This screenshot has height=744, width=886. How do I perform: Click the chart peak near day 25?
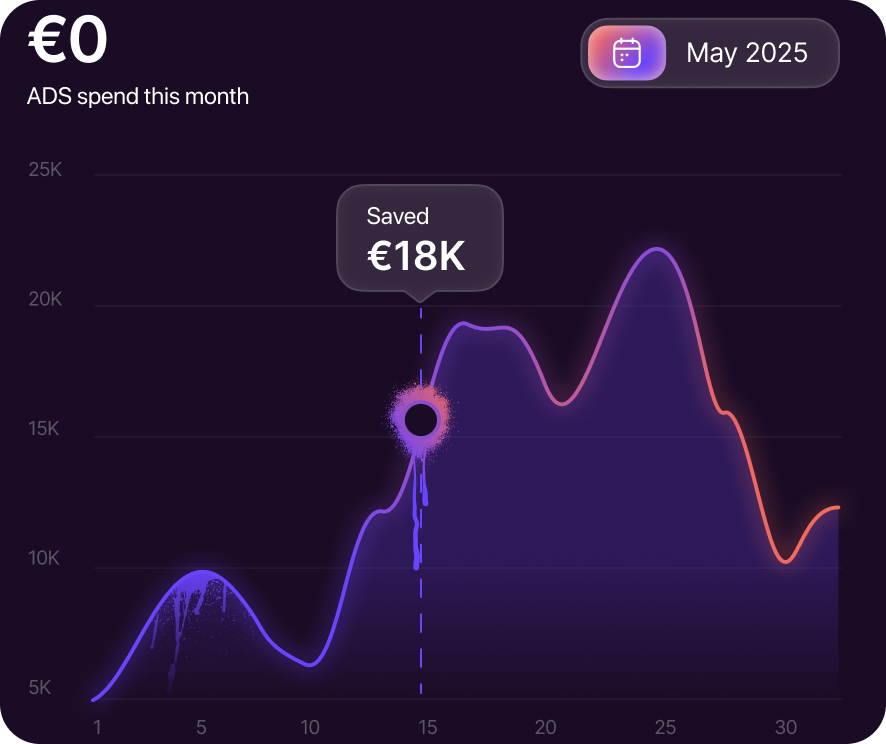pyautogui.click(x=656, y=249)
